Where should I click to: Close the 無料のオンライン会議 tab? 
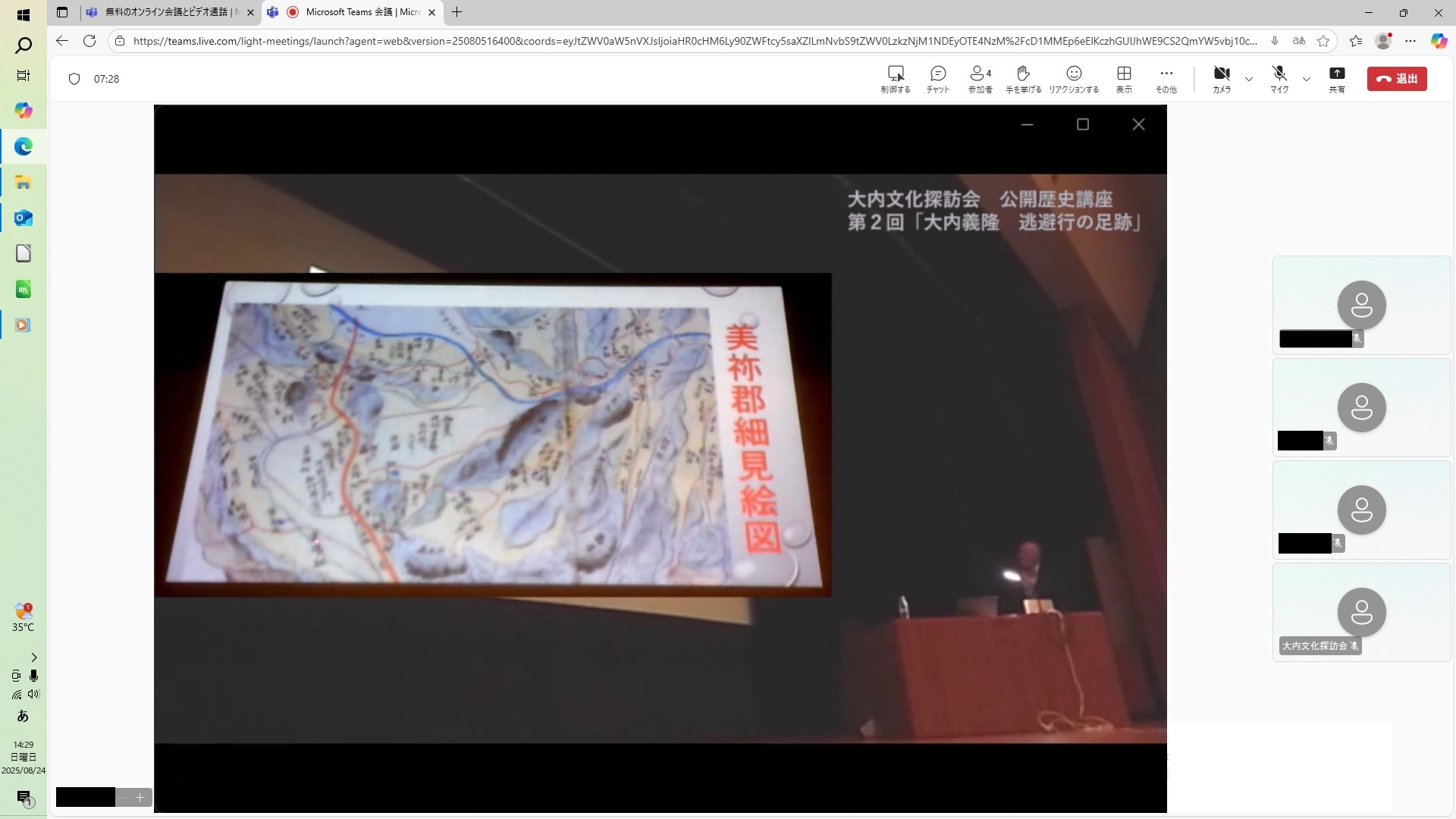click(250, 12)
